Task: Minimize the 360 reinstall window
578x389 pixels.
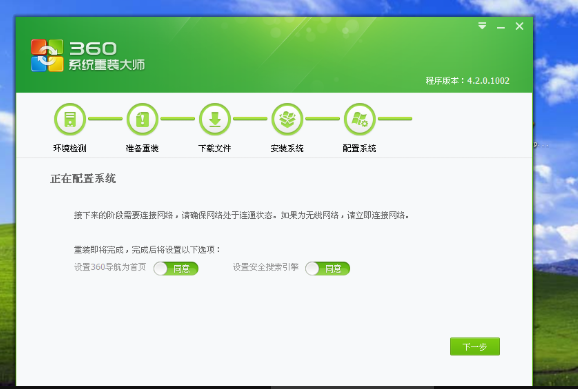Action: [501, 27]
